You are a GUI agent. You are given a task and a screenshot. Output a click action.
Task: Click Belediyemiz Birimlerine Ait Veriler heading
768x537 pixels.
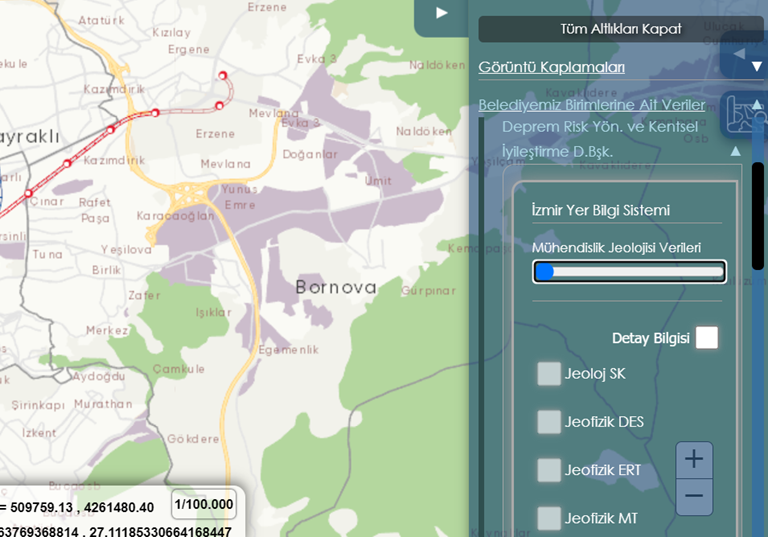592,105
